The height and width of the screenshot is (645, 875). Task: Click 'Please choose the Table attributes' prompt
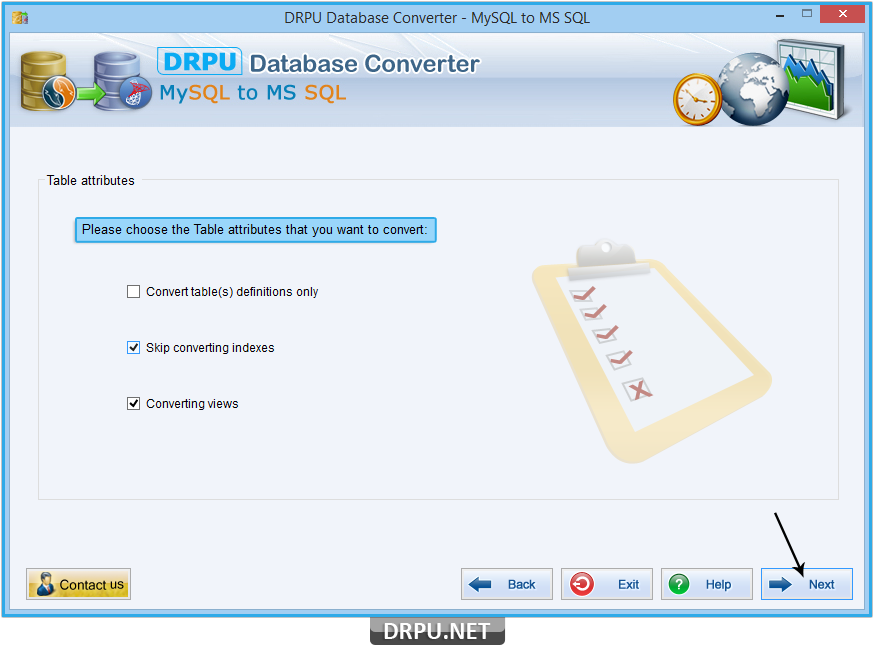(x=256, y=230)
